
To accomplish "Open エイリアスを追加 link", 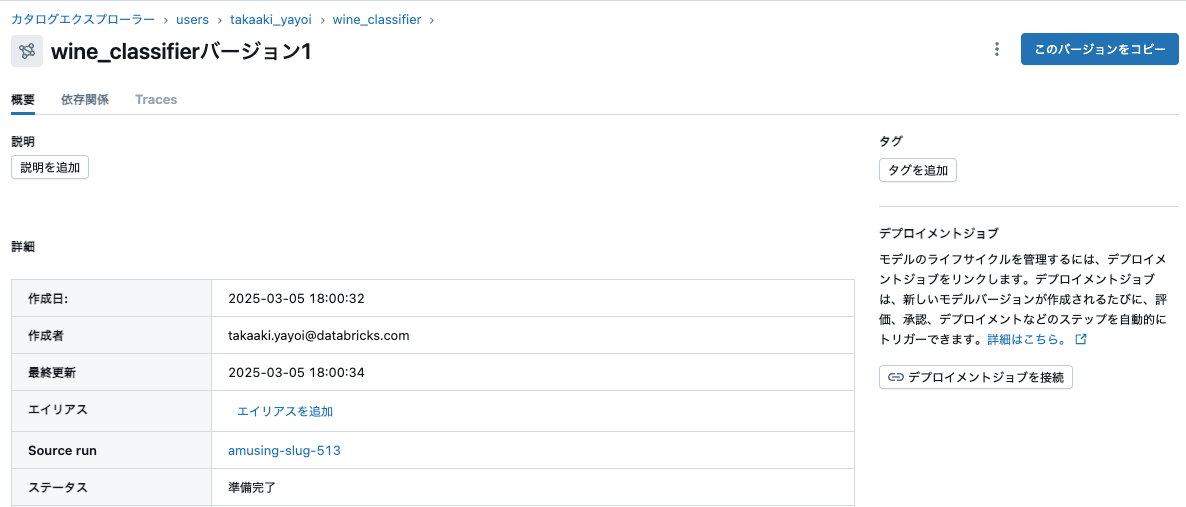I will tap(285, 412).
